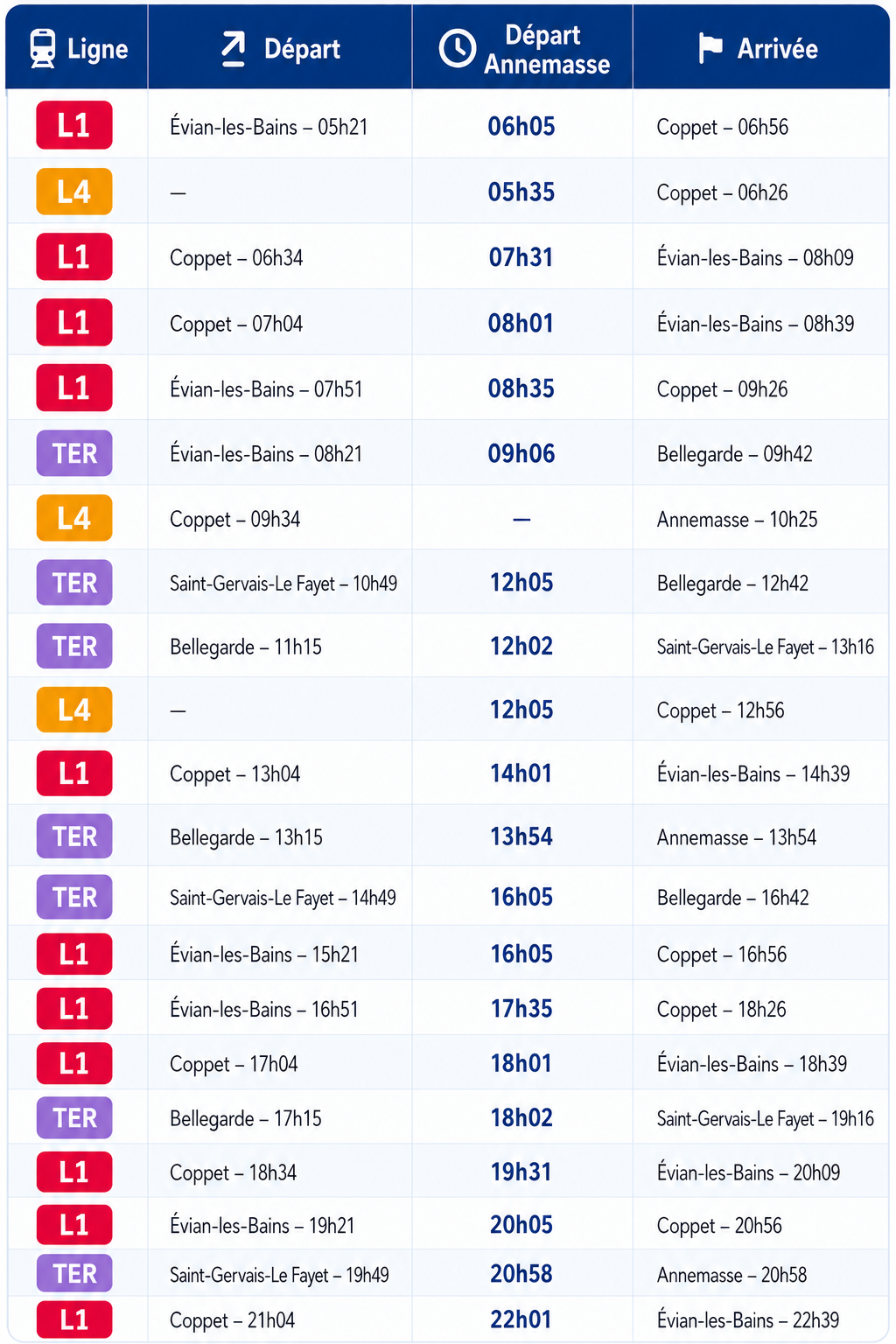Screen dimensions: 896x1344
Task: Select the L1 badge for 22h01 departure
Action: point(74,1319)
